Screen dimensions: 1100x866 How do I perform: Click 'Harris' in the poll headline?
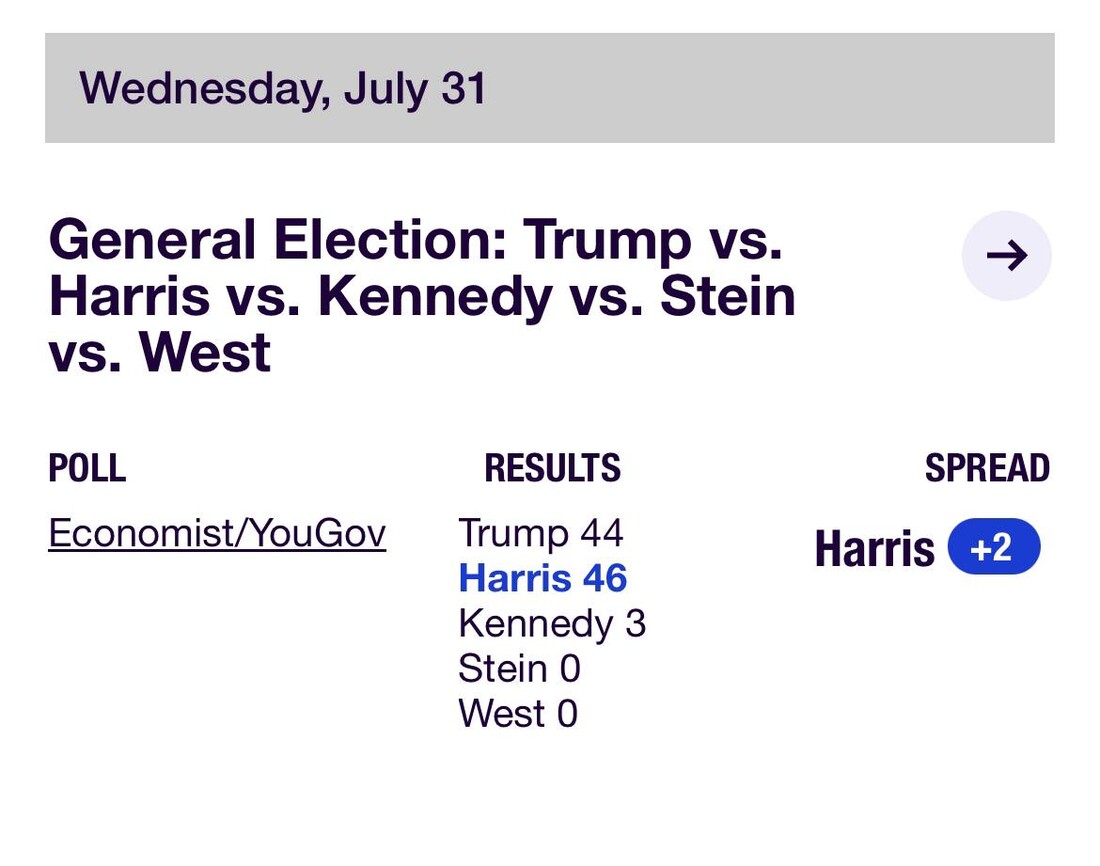(129, 297)
